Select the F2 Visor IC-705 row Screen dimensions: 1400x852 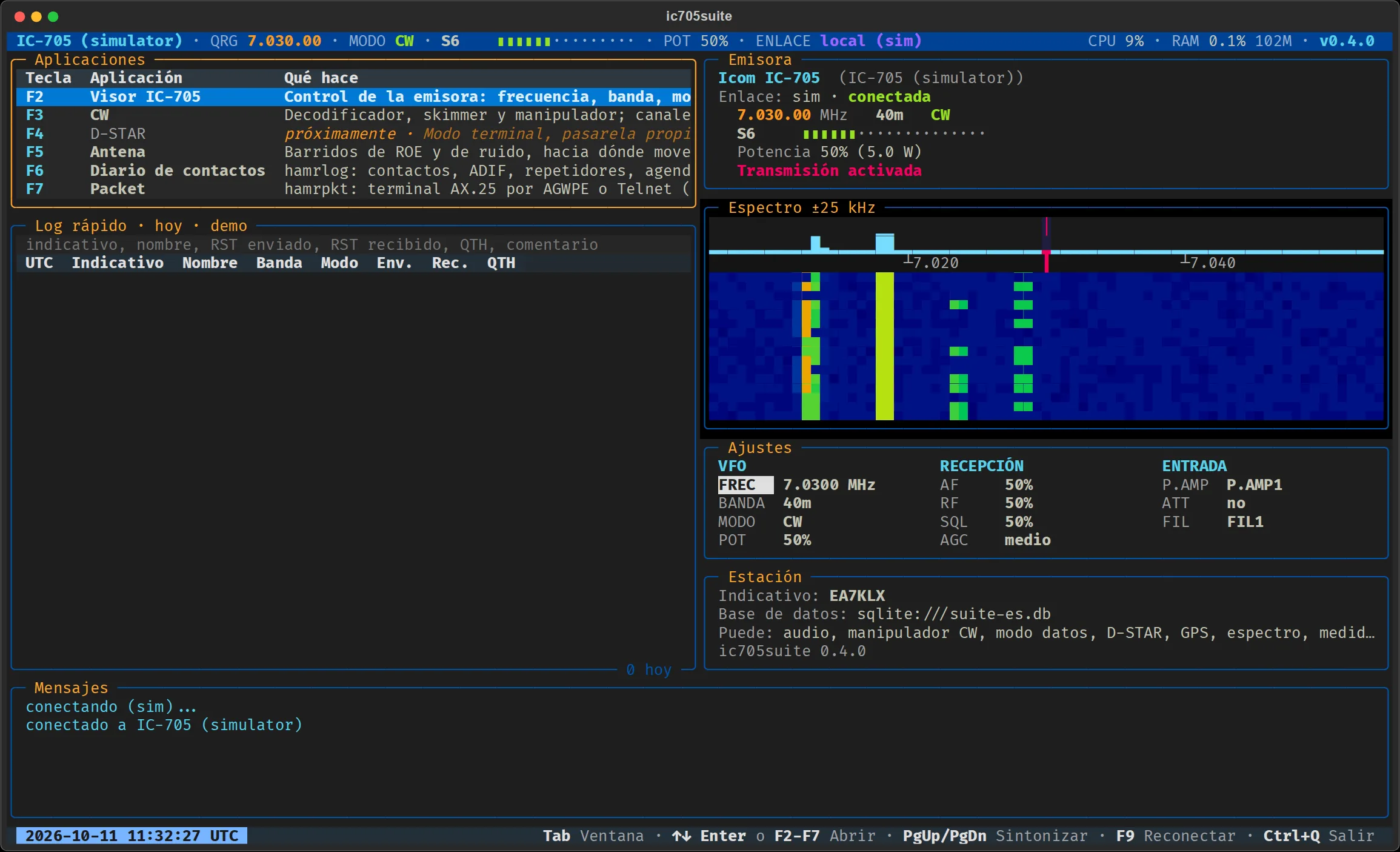tap(354, 96)
